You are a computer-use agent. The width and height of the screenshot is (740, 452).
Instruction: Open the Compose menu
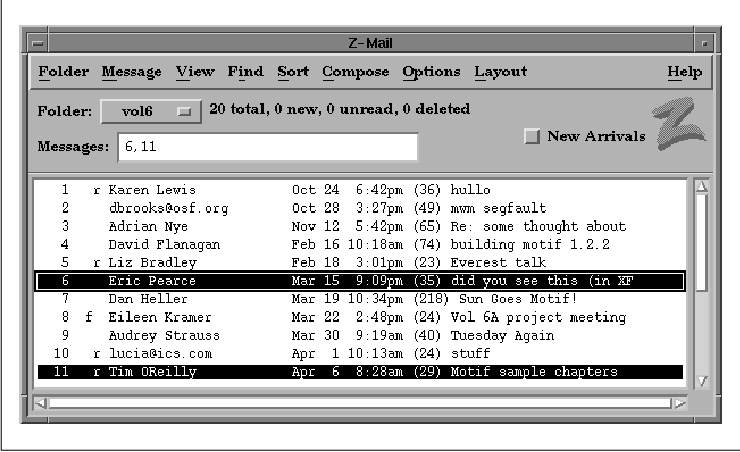point(355,72)
